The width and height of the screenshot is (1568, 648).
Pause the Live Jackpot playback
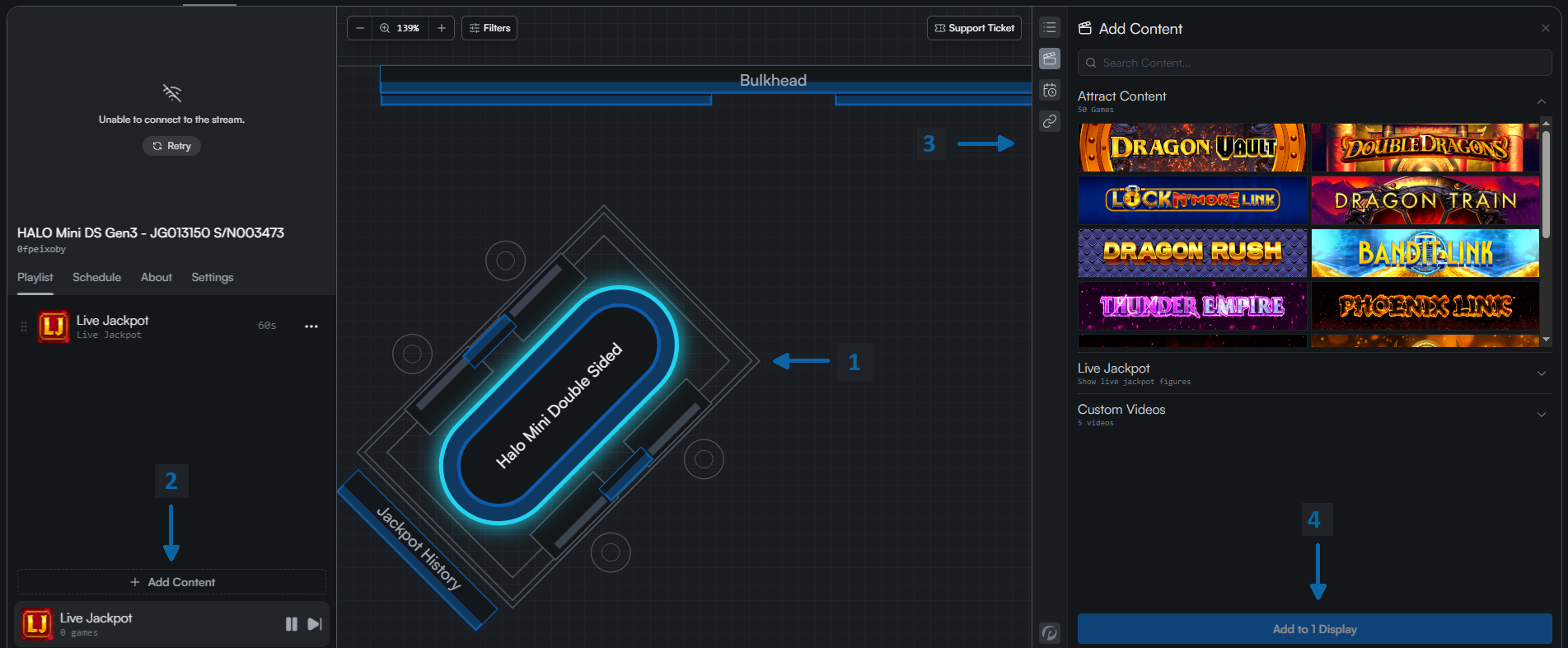tap(291, 624)
